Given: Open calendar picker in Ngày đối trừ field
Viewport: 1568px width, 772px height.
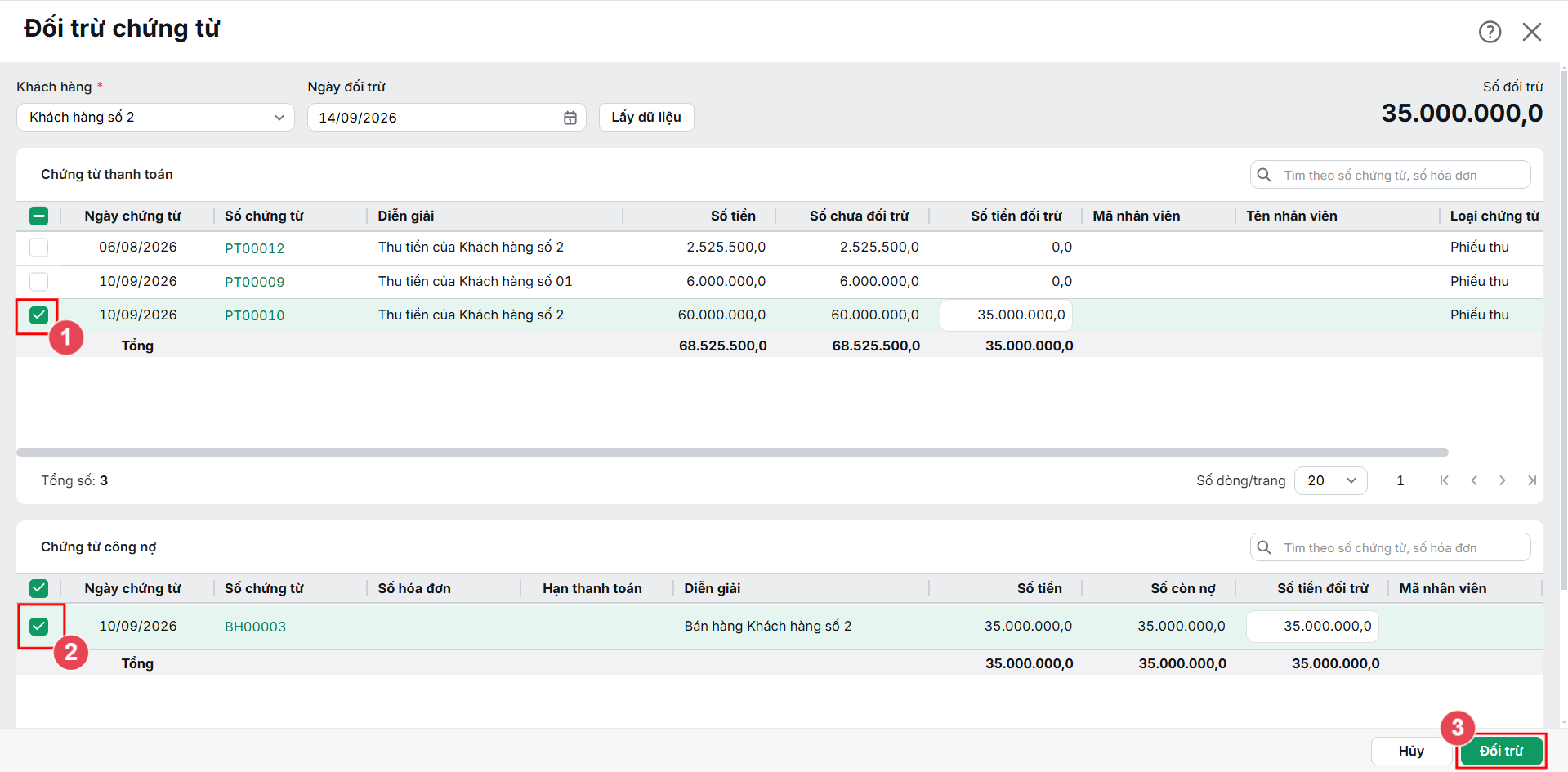Looking at the screenshot, I should 570,118.
